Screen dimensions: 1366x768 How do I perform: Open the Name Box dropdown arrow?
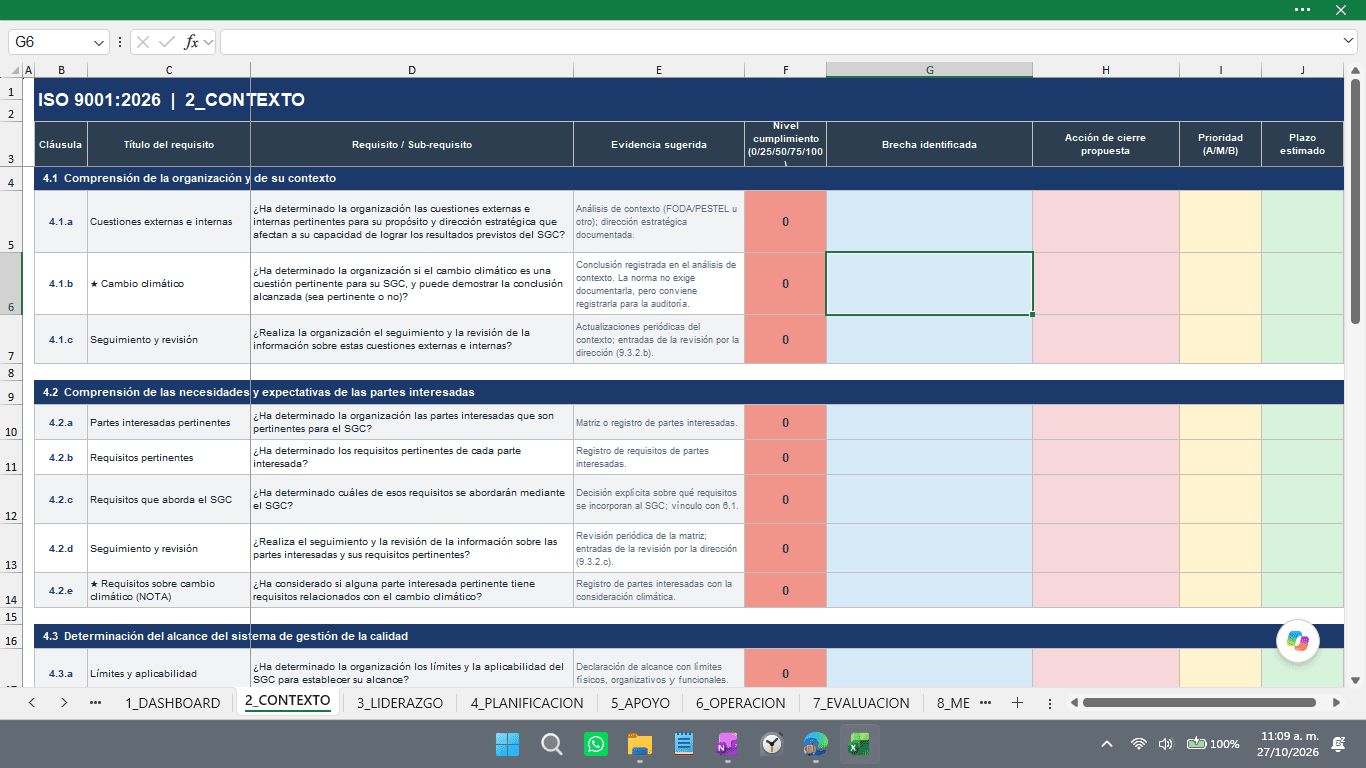tap(99, 42)
